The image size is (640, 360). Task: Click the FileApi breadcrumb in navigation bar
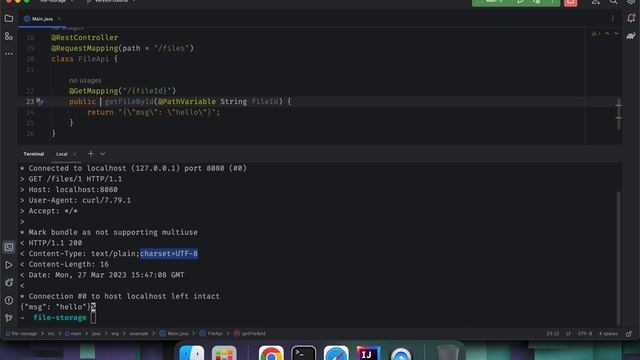pyautogui.click(x=211, y=333)
